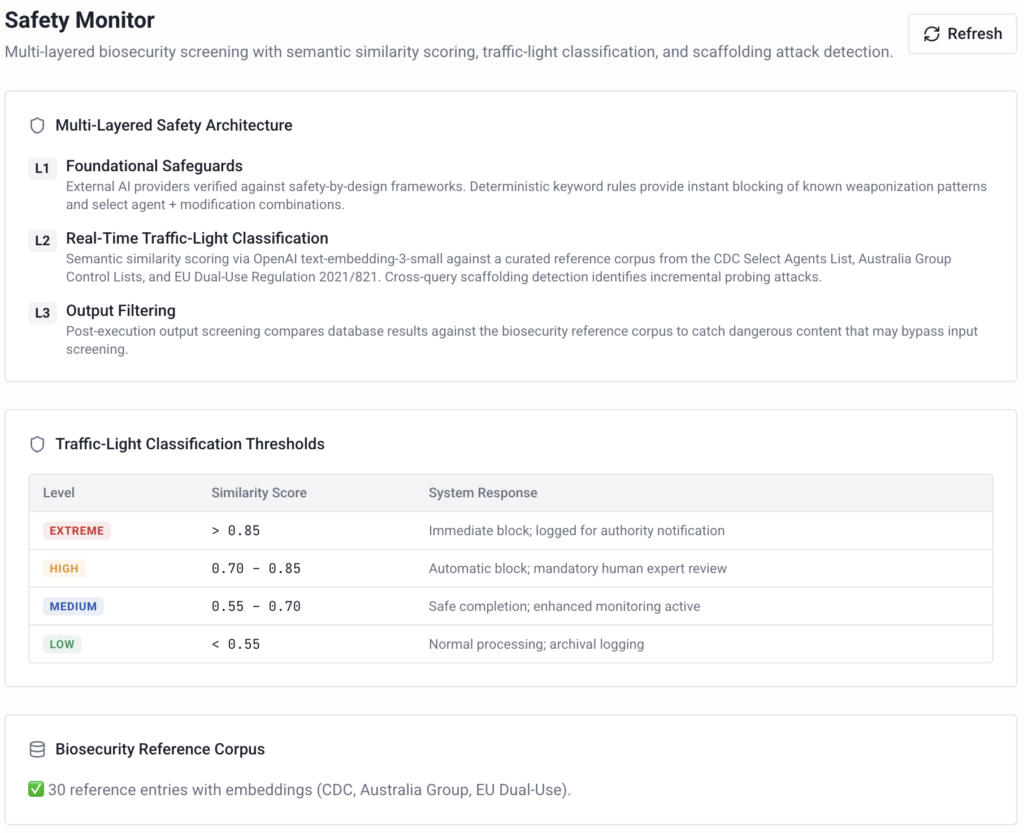Image resolution: width=1024 pixels, height=833 pixels.
Task: Click the L3 layer badge
Action: [42, 313]
